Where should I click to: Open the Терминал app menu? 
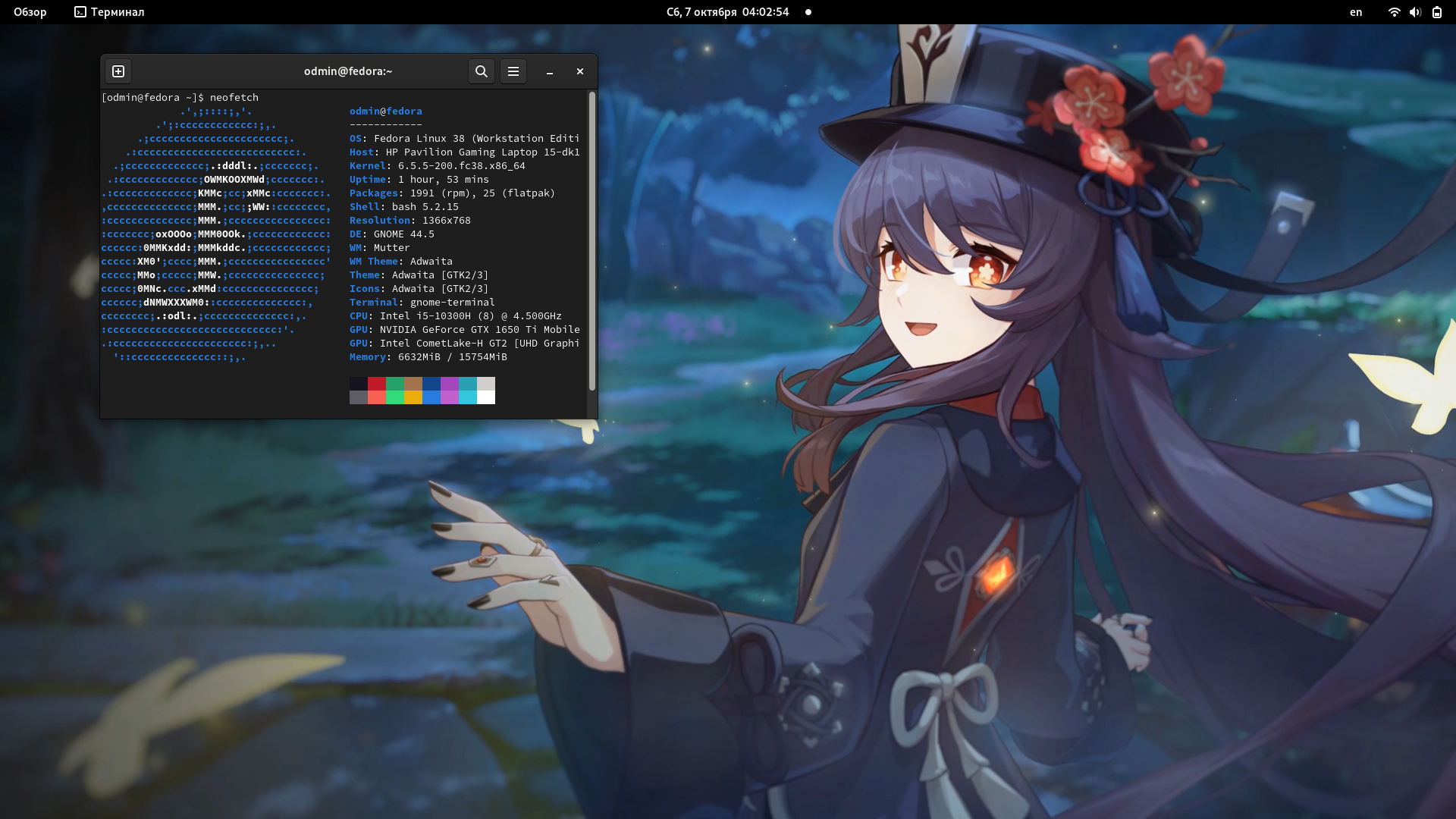click(x=109, y=12)
